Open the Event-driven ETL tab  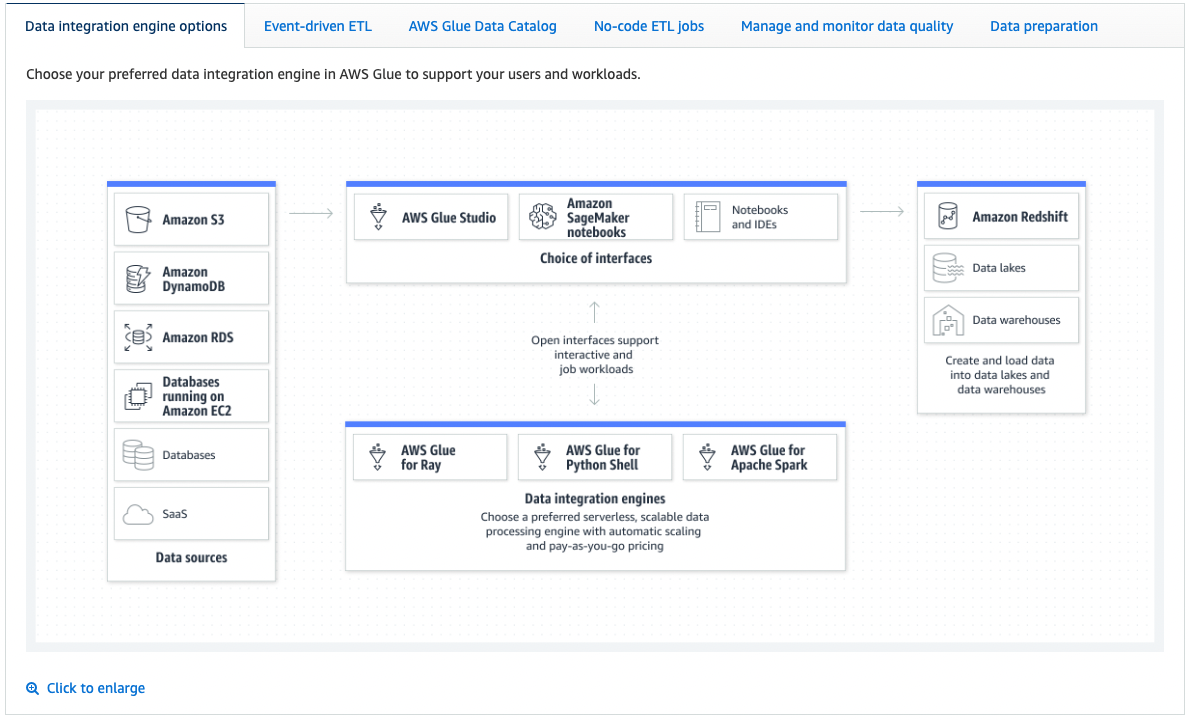tap(318, 27)
